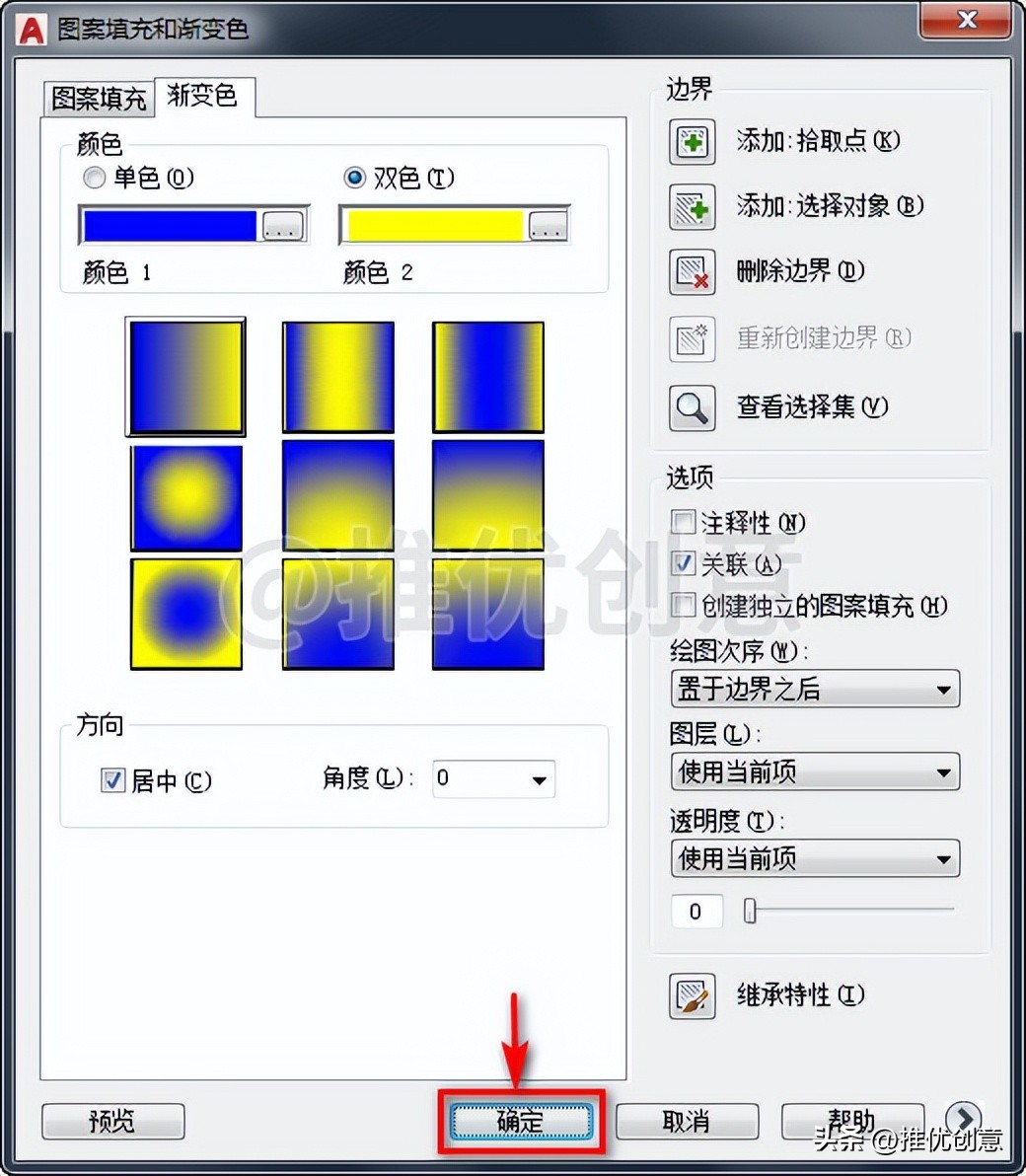Click the Inherit Properties (继承特性) brush icon
The width and height of the screenshot is (1026, 1176).
coord(692,996)
